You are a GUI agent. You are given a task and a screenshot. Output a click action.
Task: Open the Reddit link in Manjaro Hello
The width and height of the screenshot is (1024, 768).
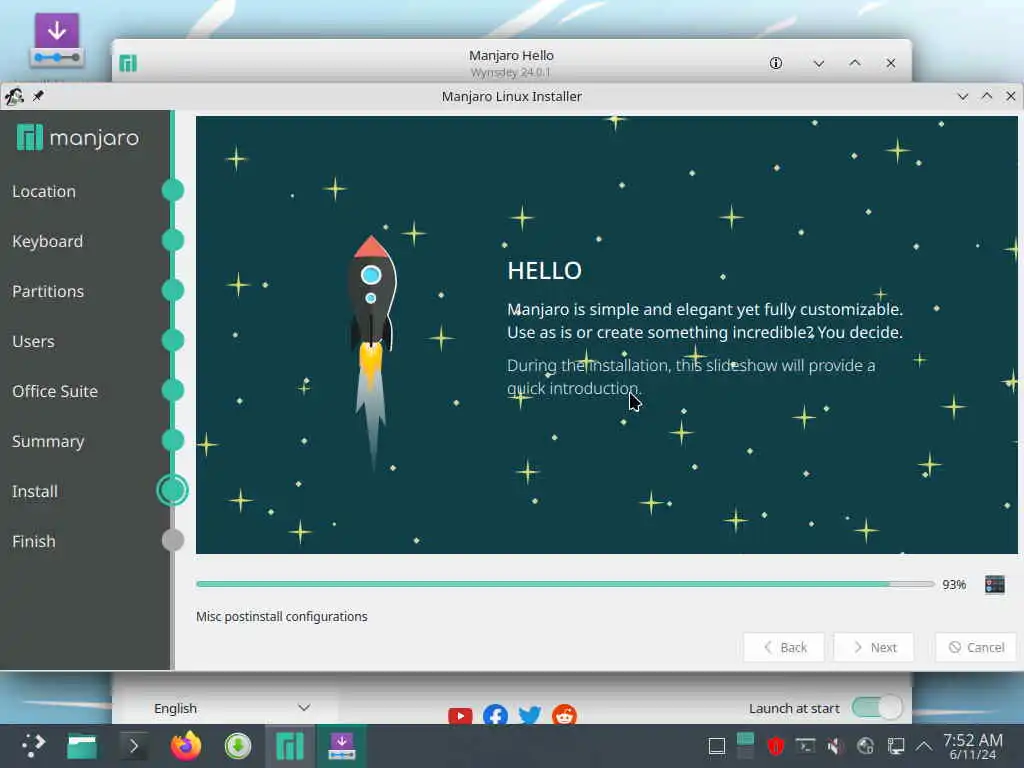(564, 715)
